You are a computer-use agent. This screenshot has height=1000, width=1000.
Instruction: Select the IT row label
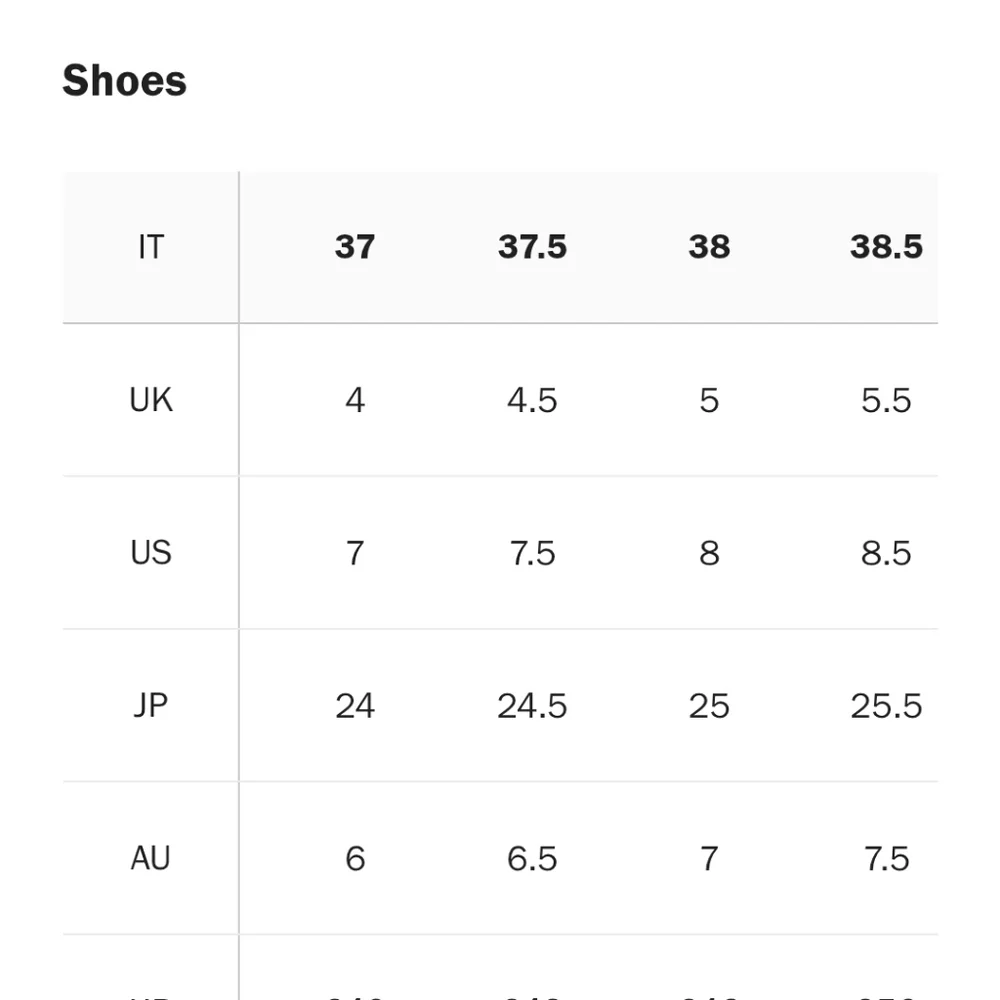pyautogui.click(x=151, y=247)
